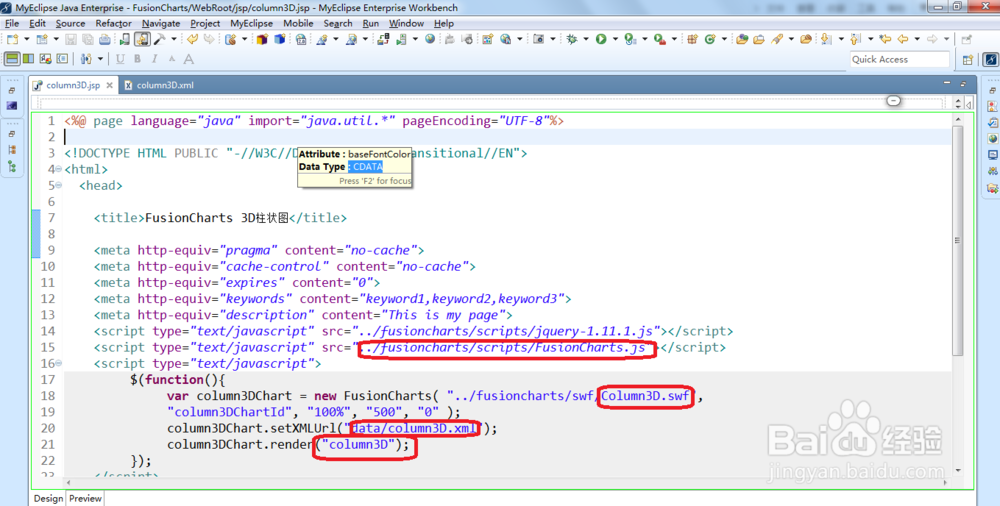
Task: Click the Quick Access search field
Action: pyautogui.click(x=899, y=59)
